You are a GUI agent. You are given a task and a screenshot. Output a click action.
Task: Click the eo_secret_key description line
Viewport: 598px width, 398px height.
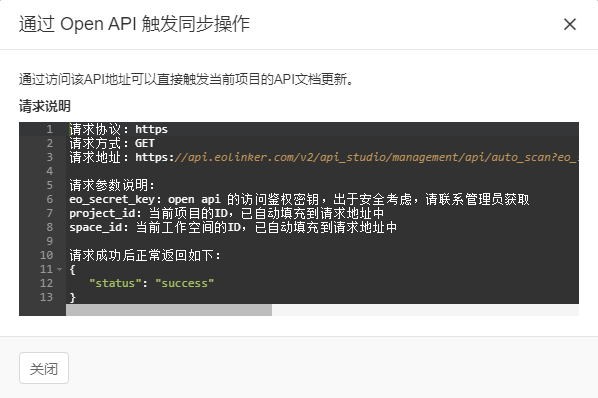coord(299,199)
